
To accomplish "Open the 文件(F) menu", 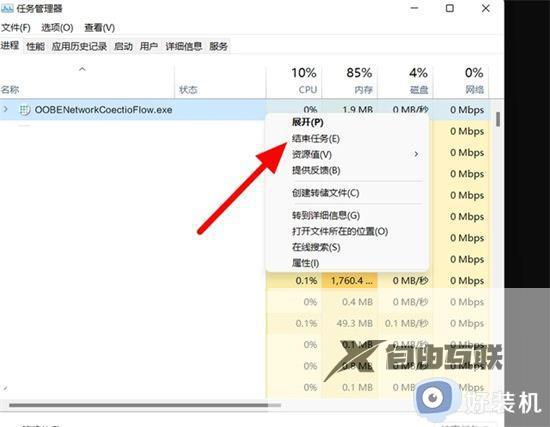I will click(x=16, y=28).
